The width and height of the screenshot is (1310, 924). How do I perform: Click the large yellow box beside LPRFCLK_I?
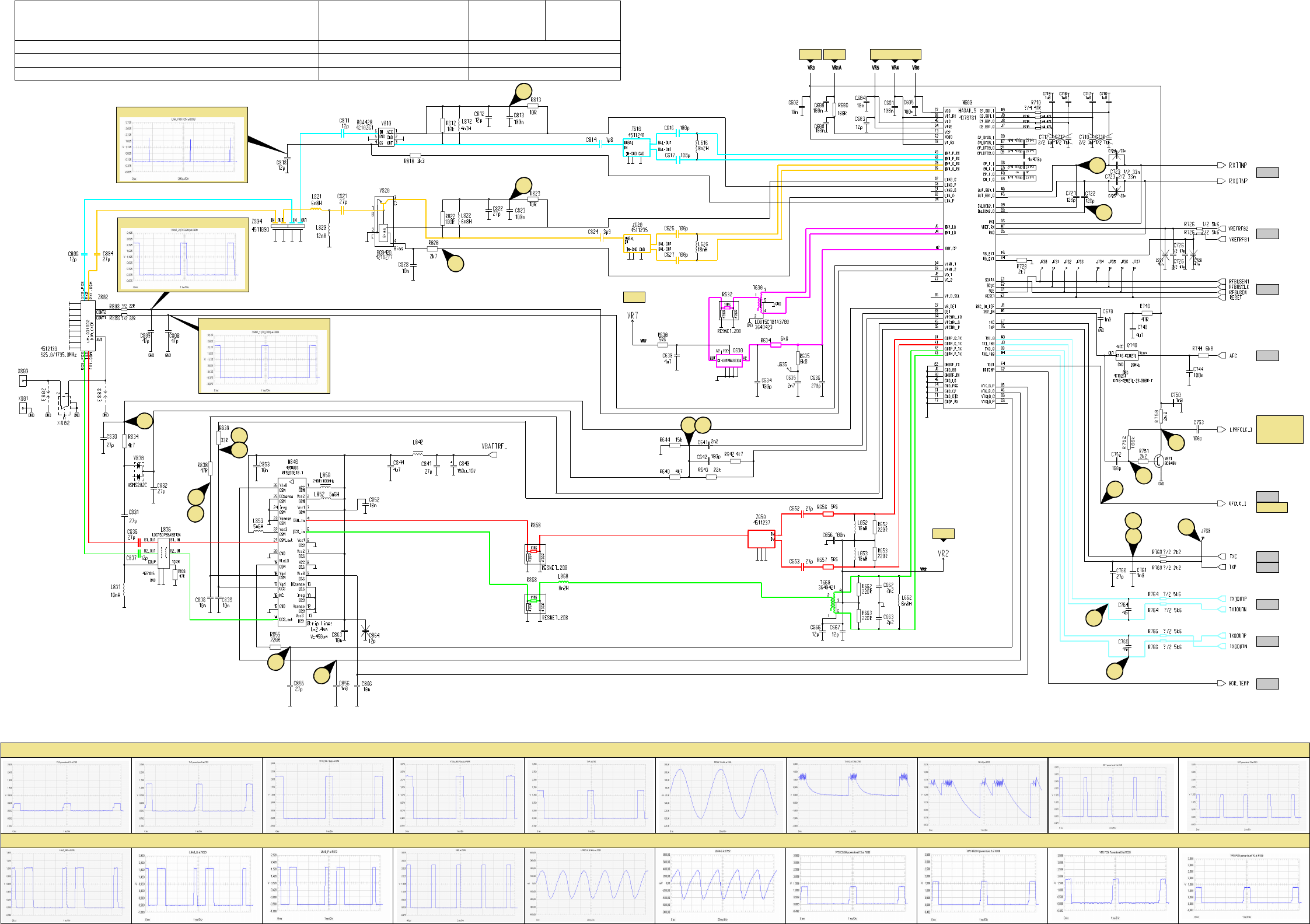click(x=1280, y=429)
